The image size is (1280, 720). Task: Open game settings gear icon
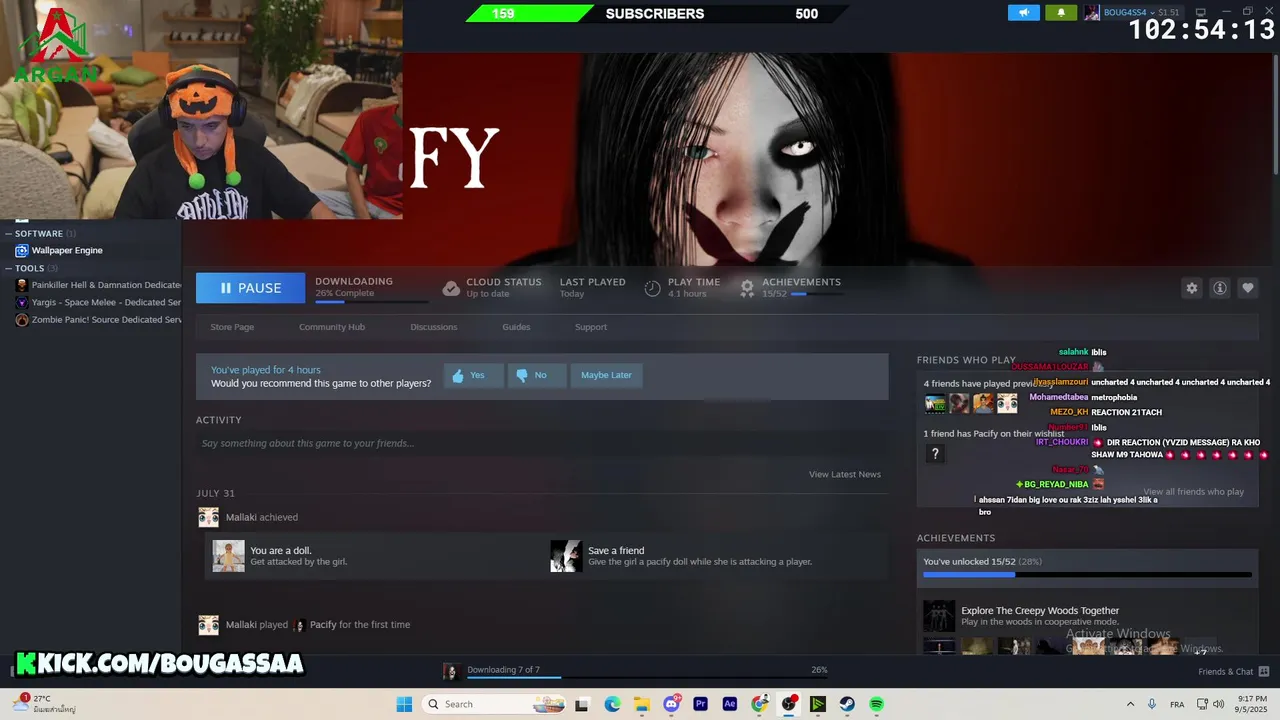pos(1192,288)
